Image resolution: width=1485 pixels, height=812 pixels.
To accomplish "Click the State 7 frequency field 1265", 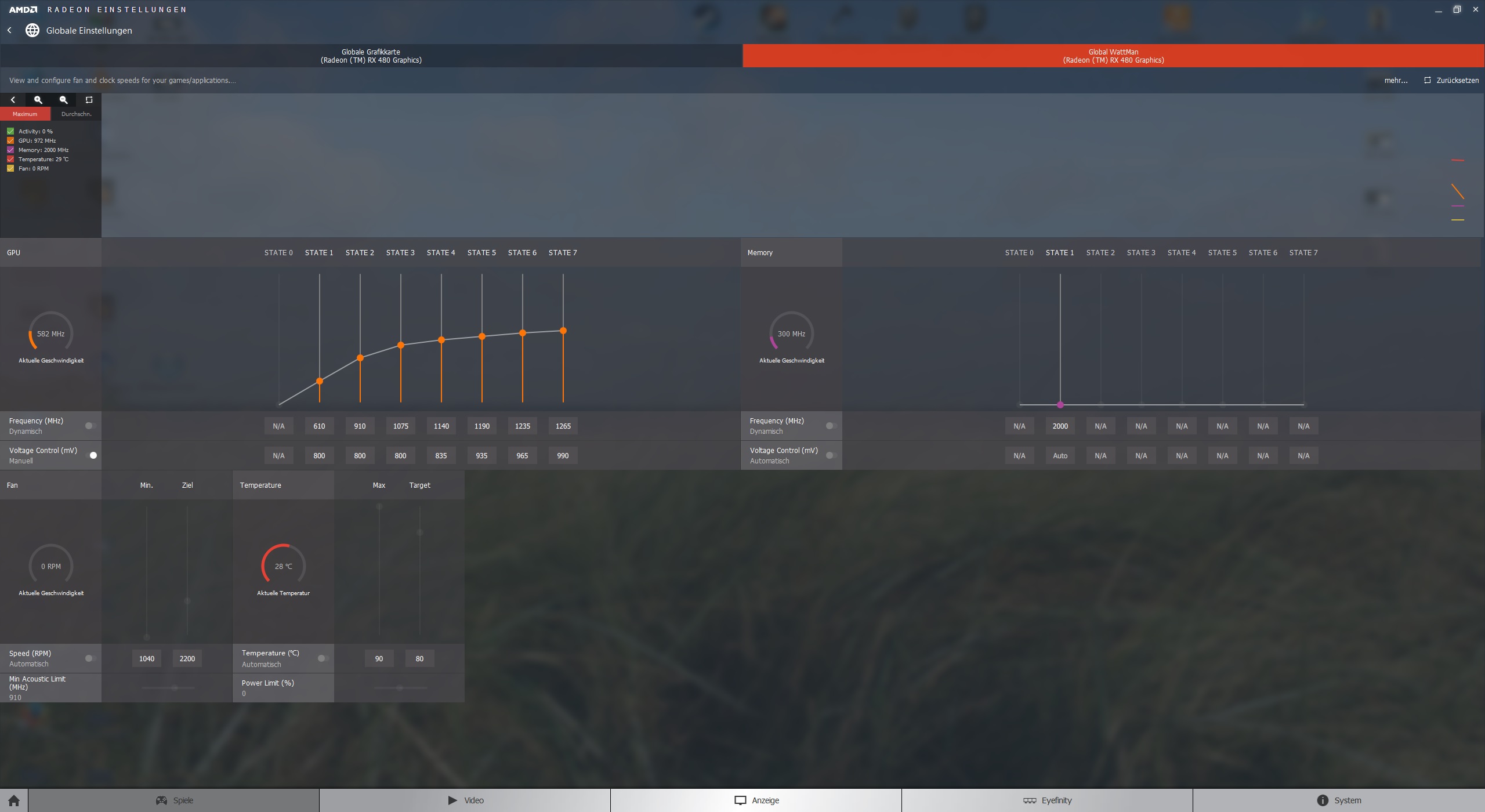I will [x=563, y=426].
